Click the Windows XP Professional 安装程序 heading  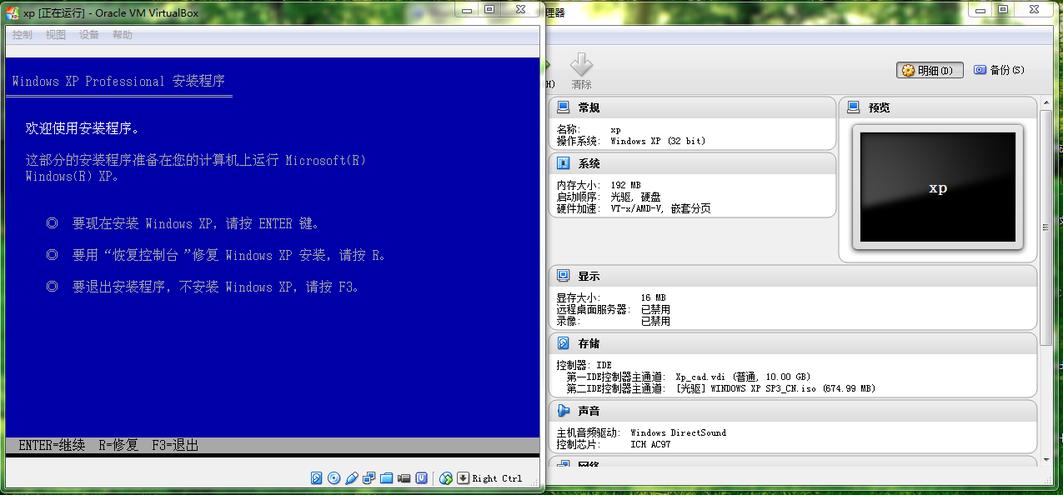119,81
